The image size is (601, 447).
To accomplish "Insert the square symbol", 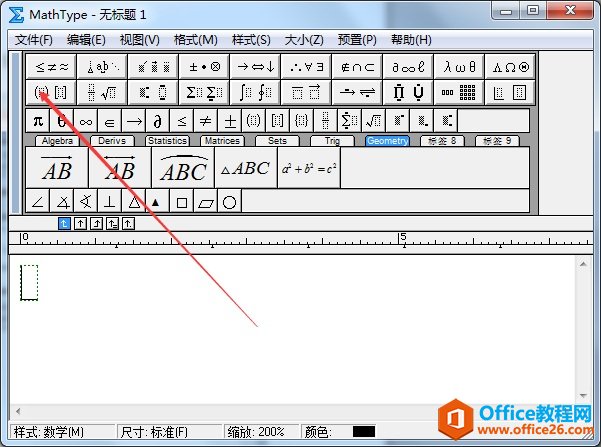I will point(182,201).
